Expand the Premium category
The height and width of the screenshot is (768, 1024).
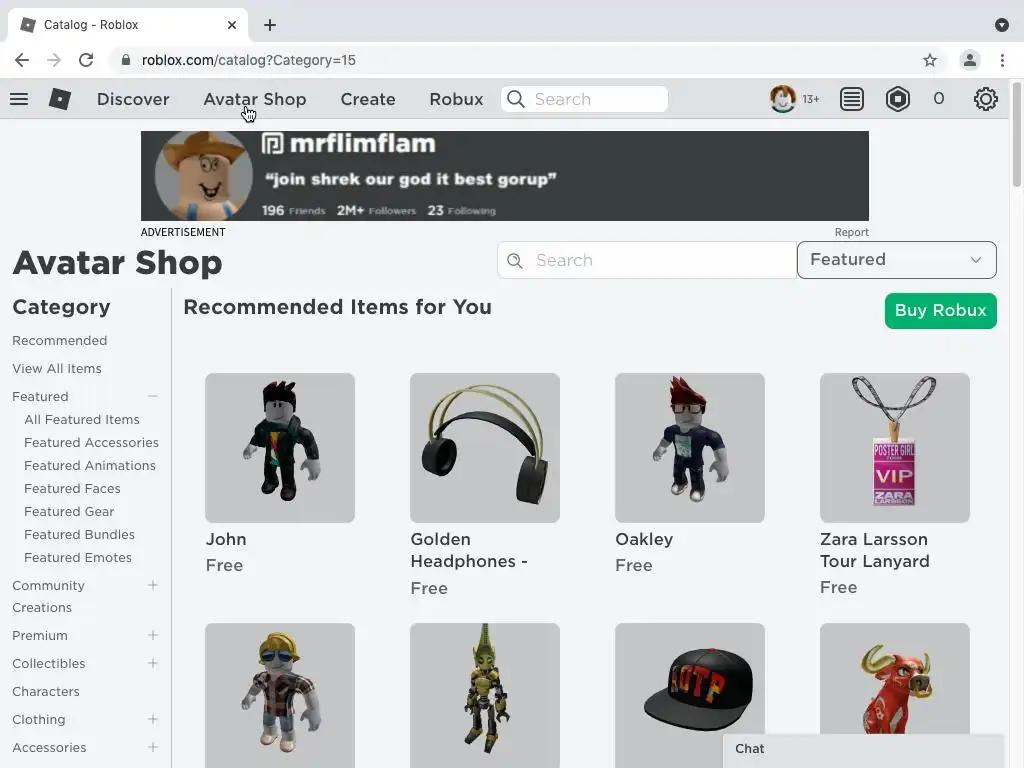[153, 635]
